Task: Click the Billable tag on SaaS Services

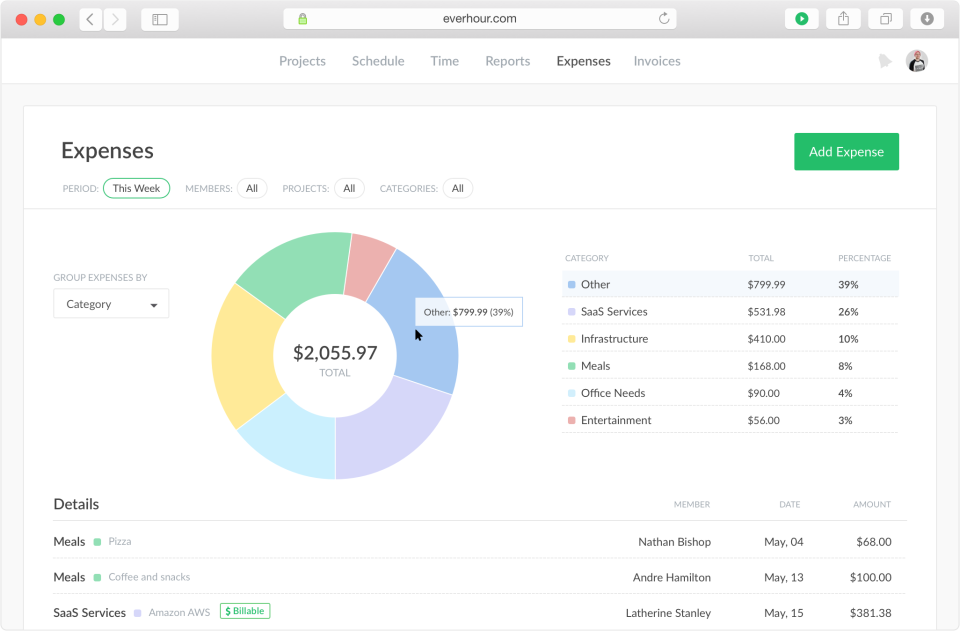Action: pyautogui.click(x=245, y=611)
